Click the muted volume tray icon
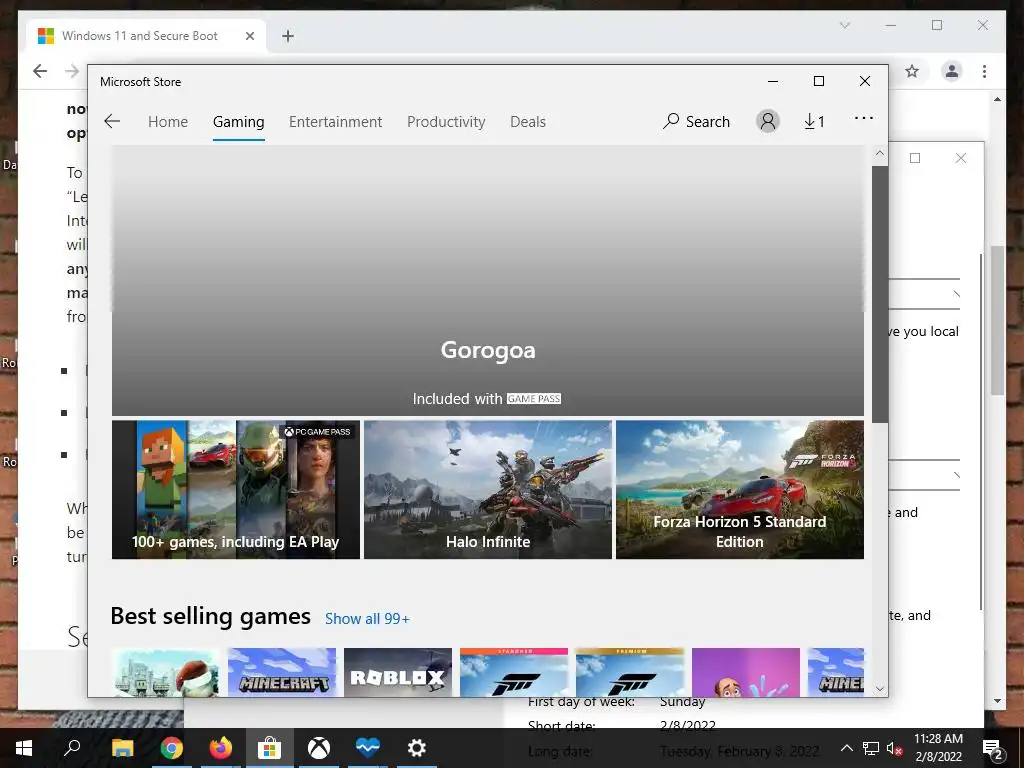1024x768 pixels. [x=894, y=748]
